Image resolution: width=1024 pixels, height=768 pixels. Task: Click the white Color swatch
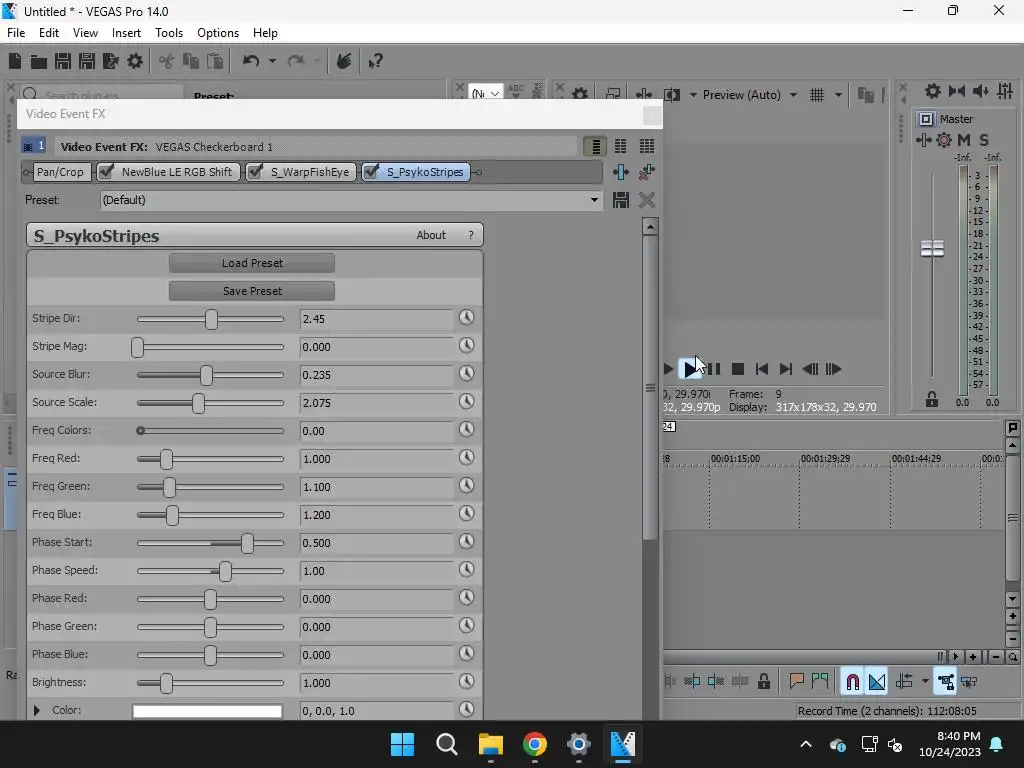[207, 711]
